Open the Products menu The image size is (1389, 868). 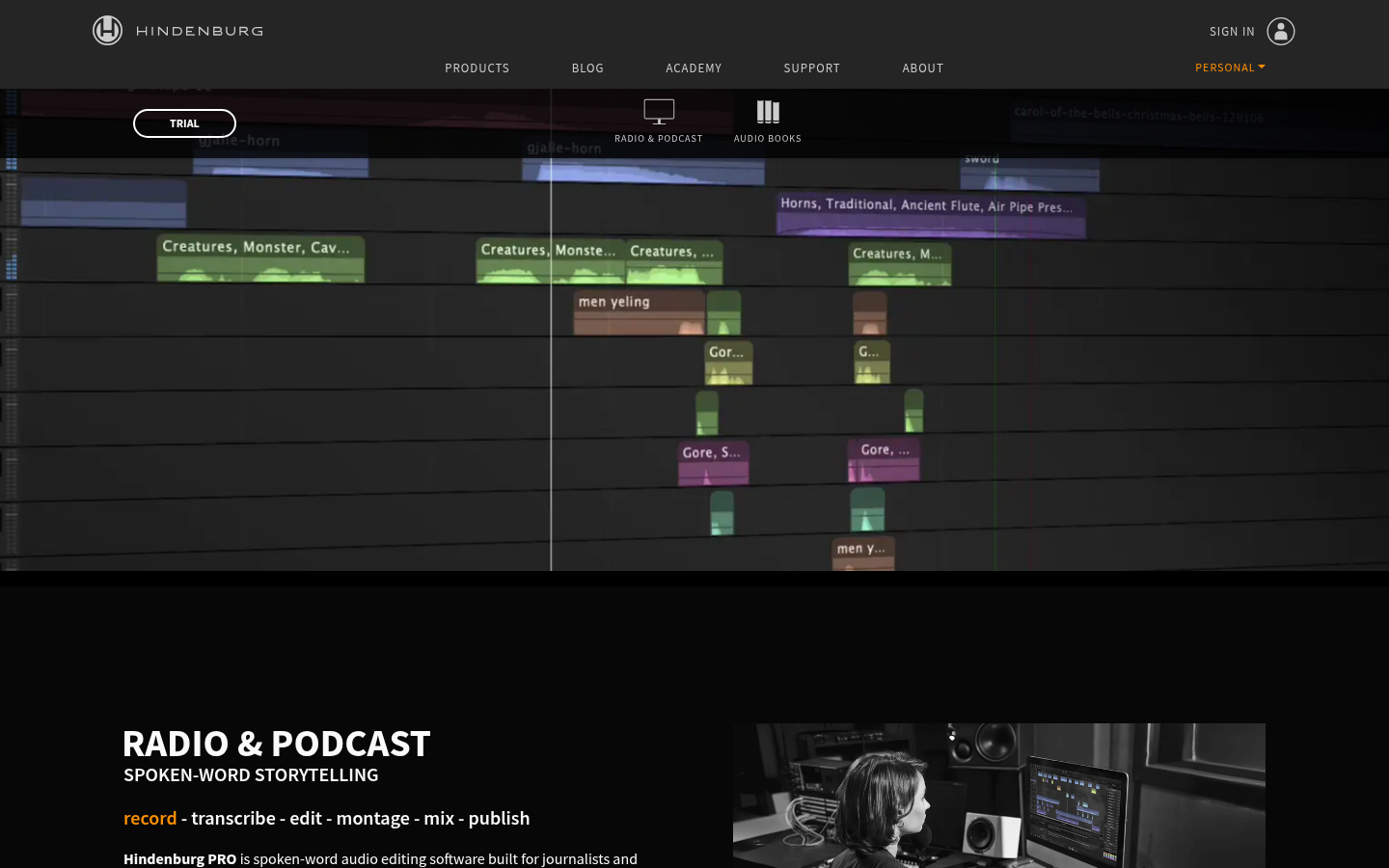tap(477, 68)
